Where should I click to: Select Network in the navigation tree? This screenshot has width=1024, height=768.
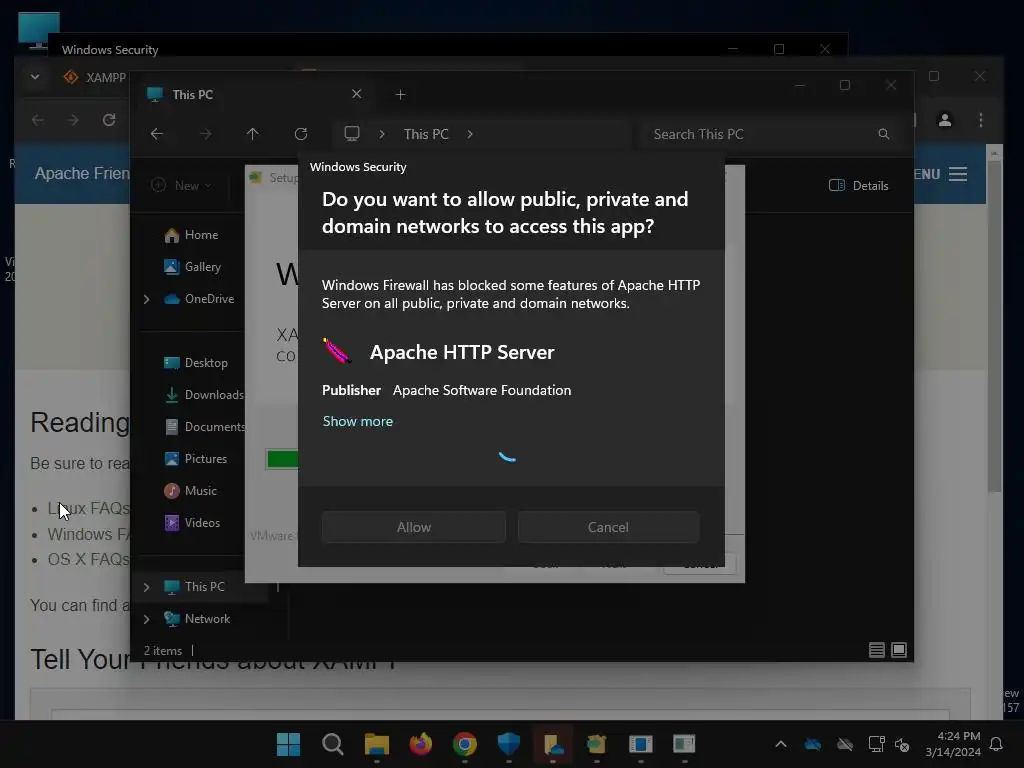pos(197,618)
